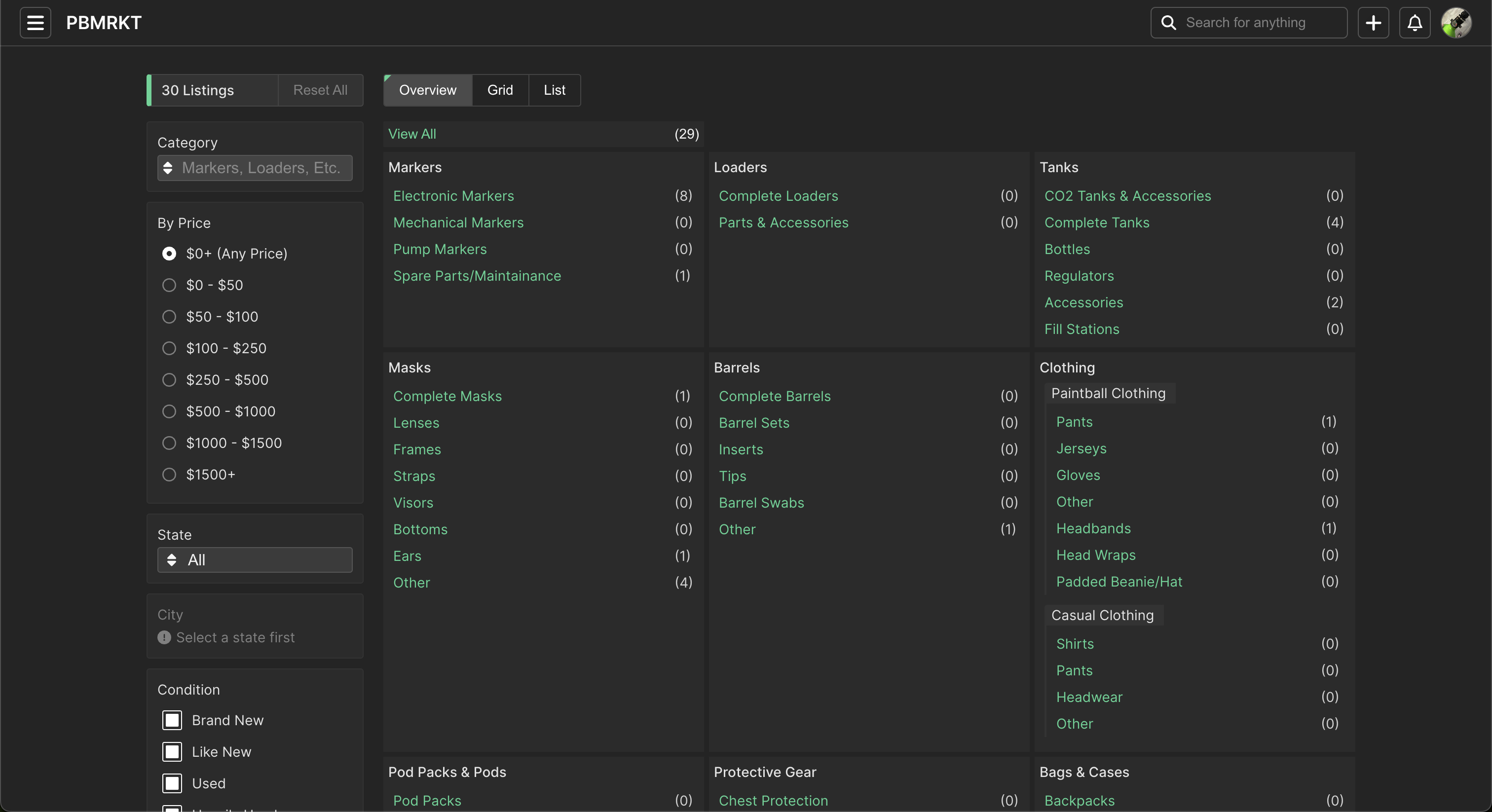
Task: Open Fill Stations category
Action: point(1082,329)
